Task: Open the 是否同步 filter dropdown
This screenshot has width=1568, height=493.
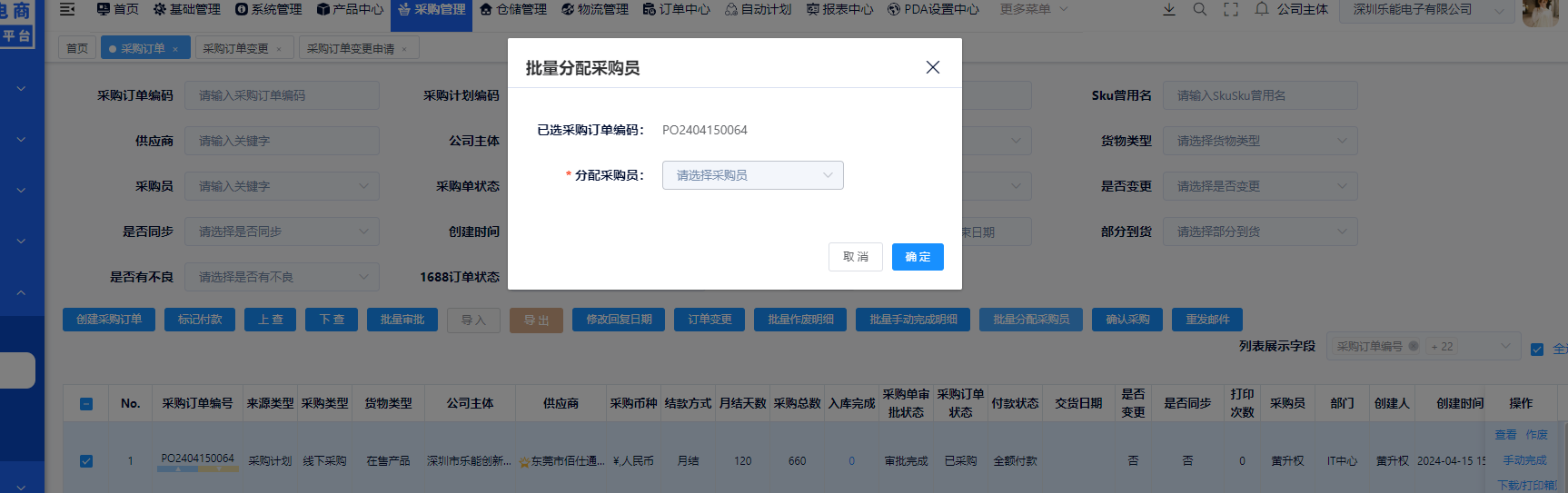Action: pyautogui.click(x=282, y=232)
